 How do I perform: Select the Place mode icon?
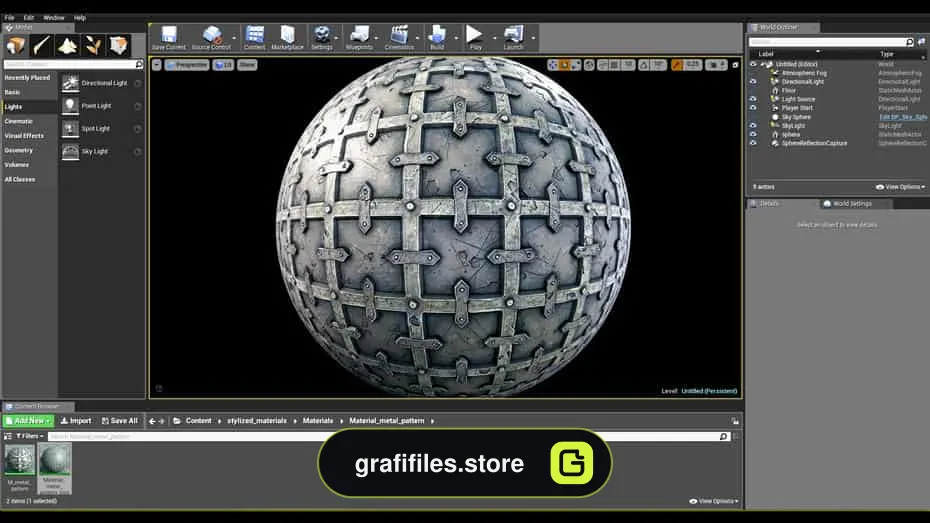[x=15, y=45]
